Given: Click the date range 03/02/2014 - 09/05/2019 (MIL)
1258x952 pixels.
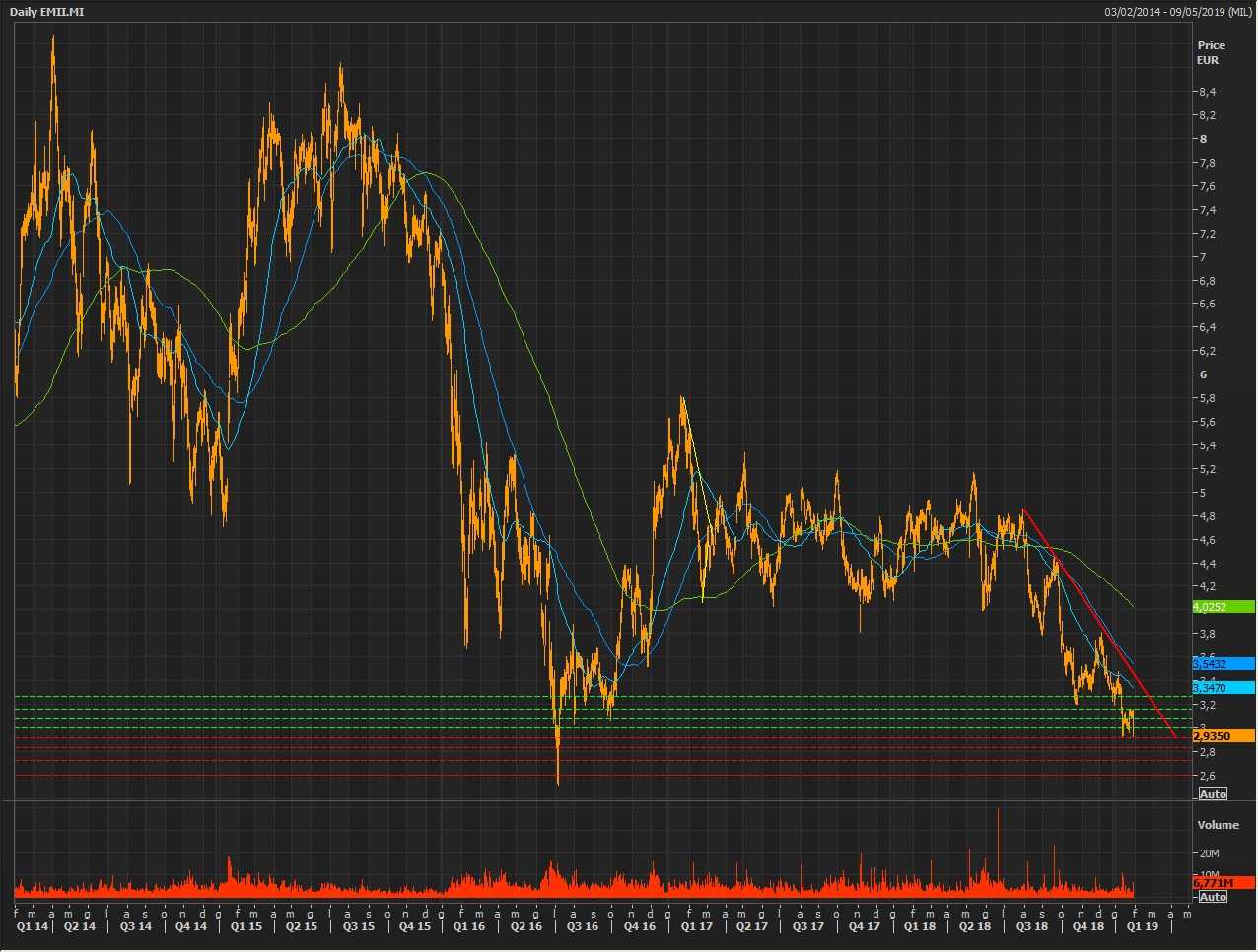Looking at the screenshot, I should (1178, 12).
